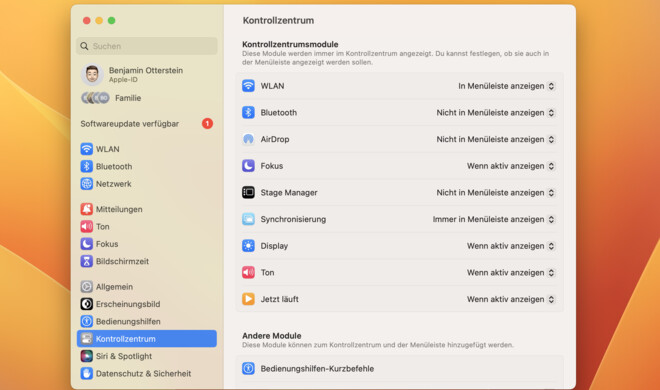Click the Fokus module icon in main panel
This screenshot has width=660, height=390.
tap(248, 166)
